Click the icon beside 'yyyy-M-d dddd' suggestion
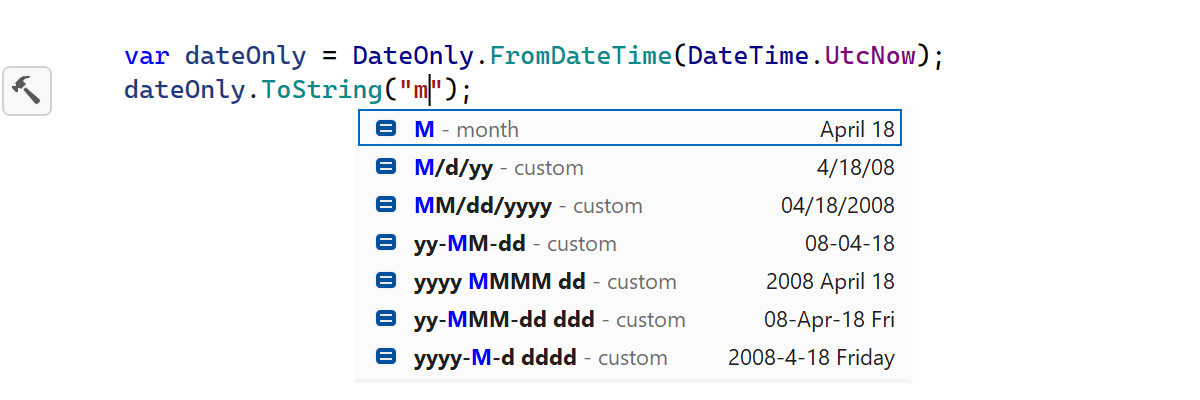Viewport: 1200px width, 400px height. pyautogui.click(x=386, y=357)
